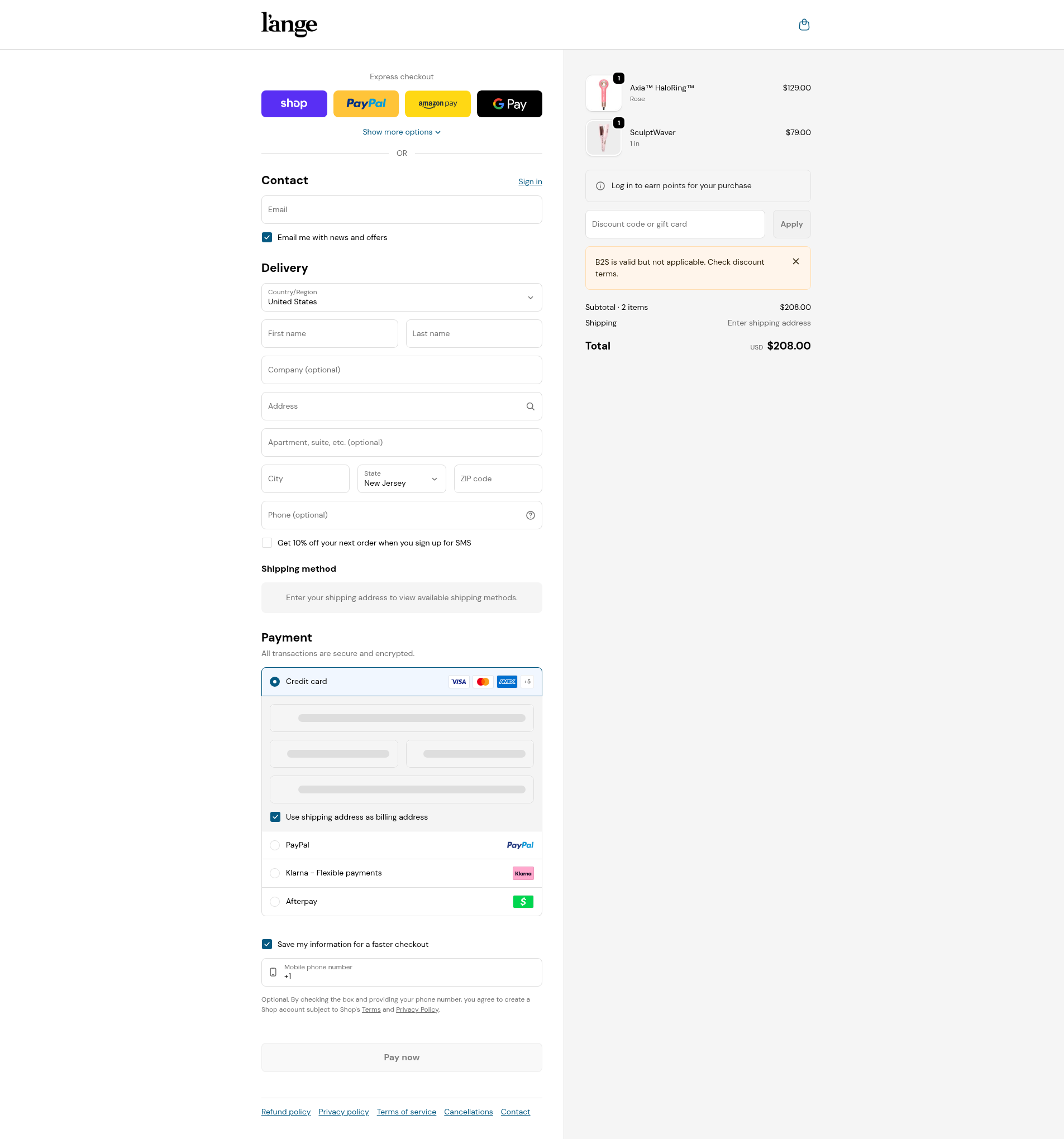Select Afterpay as payment method
The height and width of the screenshot is (1139, 1064).
click(x=275, y=902)
